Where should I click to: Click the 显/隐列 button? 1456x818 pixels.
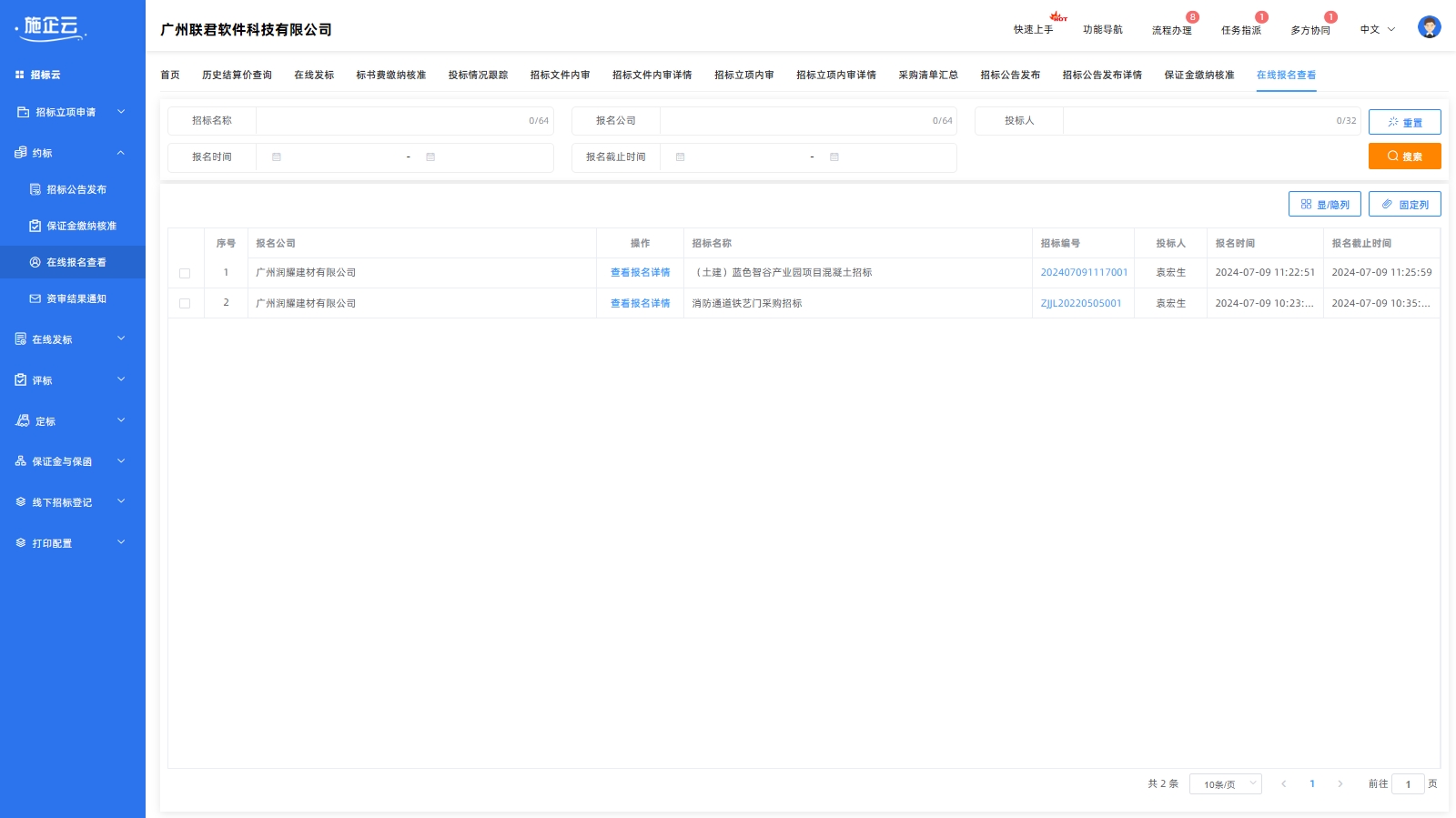click(1325, 204)
